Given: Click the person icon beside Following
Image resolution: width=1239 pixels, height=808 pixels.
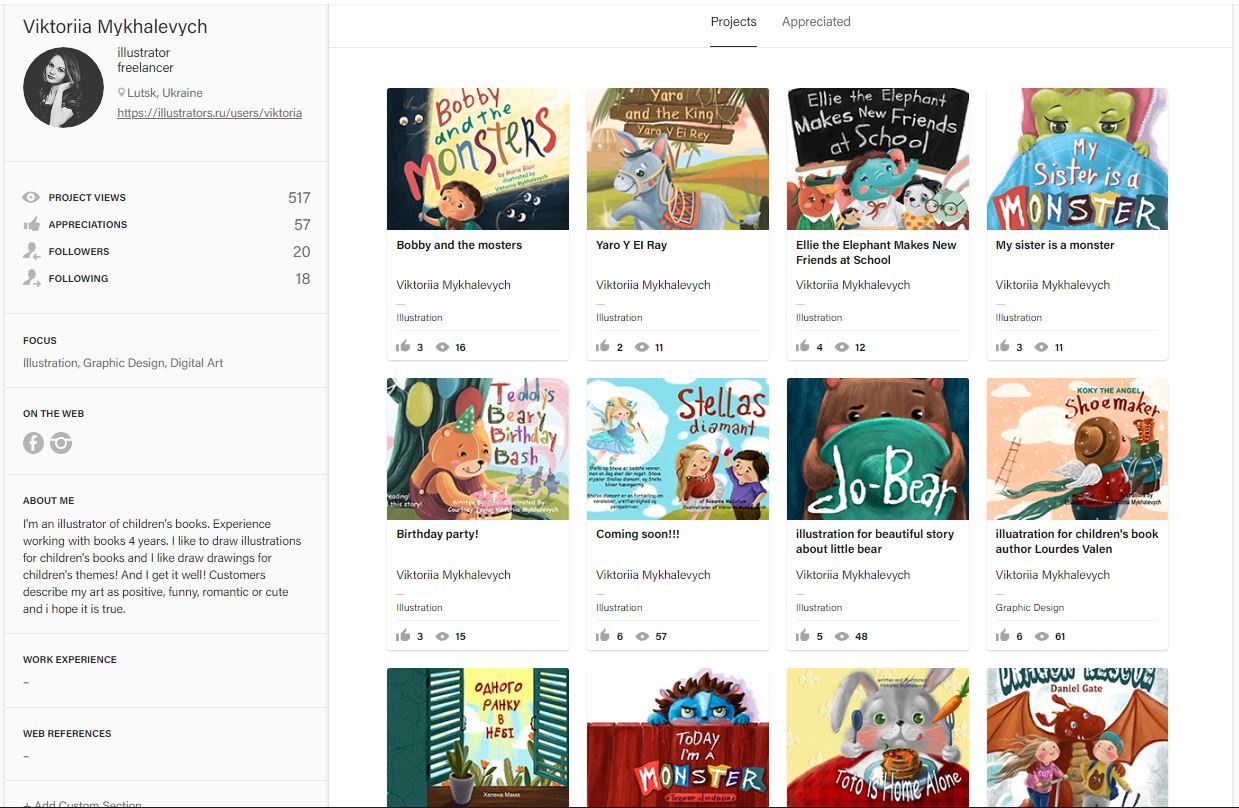Looking at the screenshot, I should pyautogui.click(x=31, y=279).
